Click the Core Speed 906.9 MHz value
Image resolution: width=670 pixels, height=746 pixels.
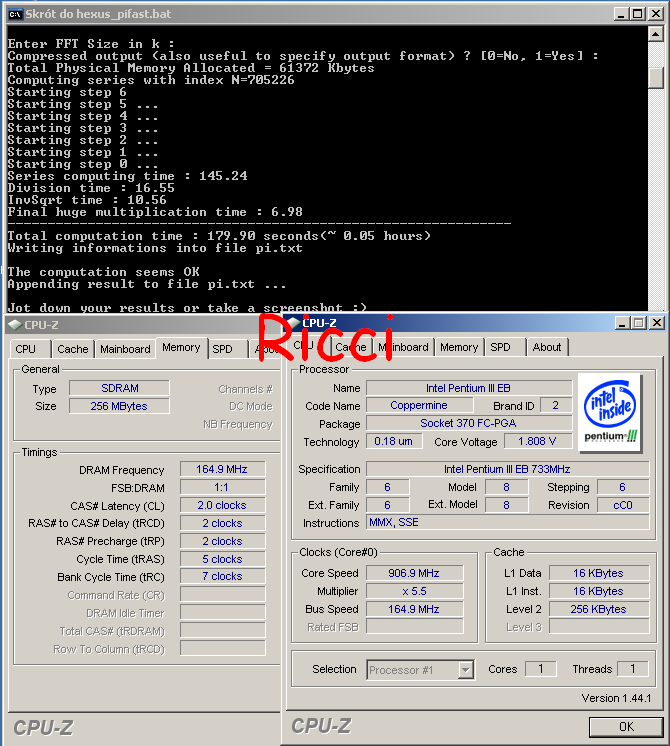(414, 573)
